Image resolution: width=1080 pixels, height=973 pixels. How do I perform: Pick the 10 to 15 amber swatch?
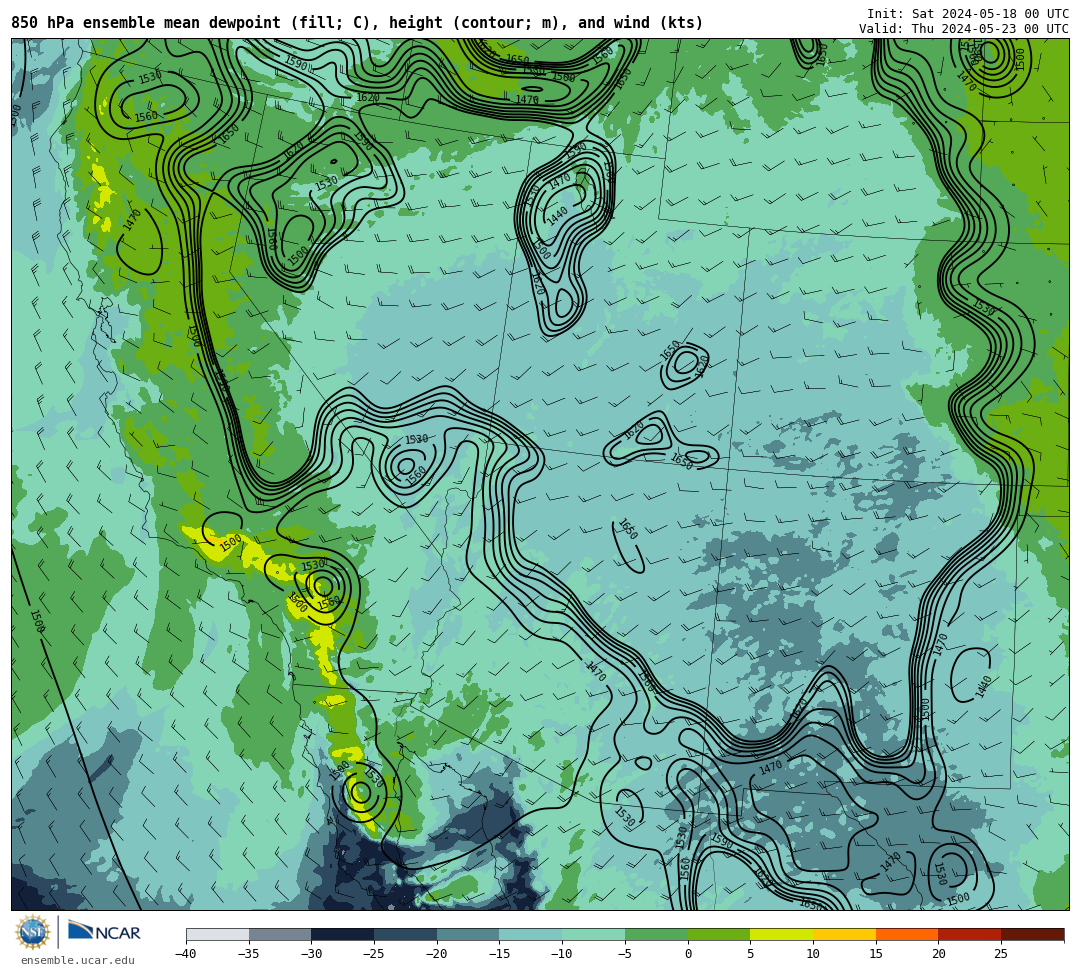[x=844, y=934]
